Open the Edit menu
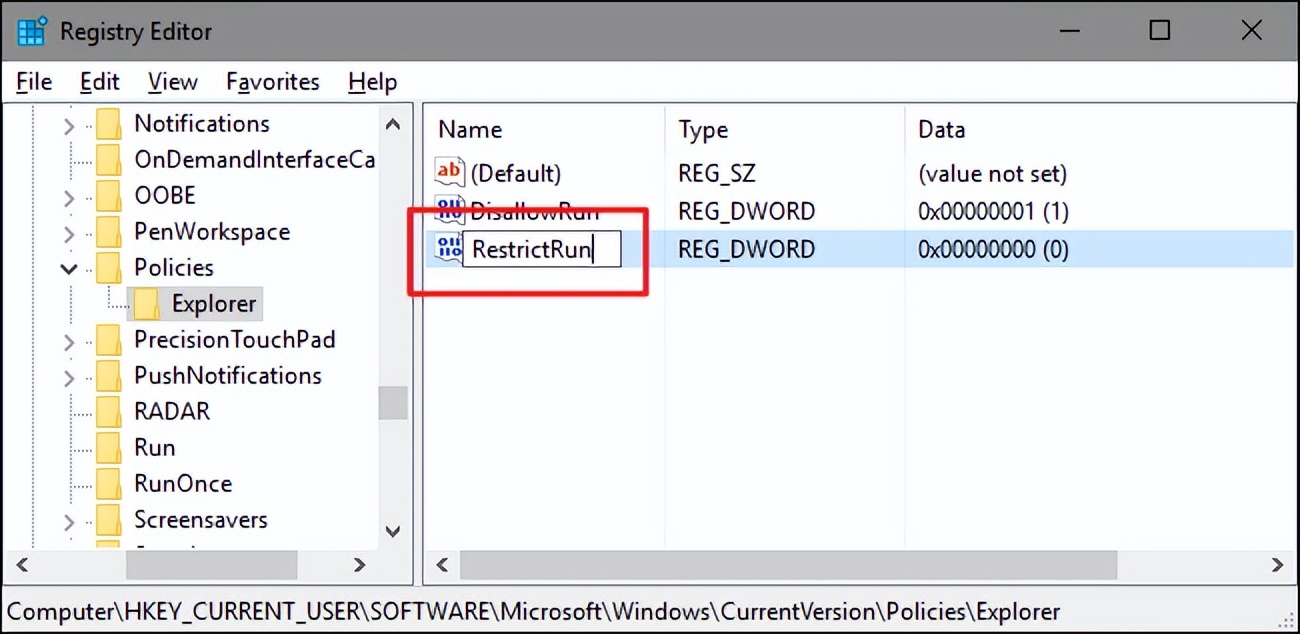 pyautogui.click(x=99, y=81)
